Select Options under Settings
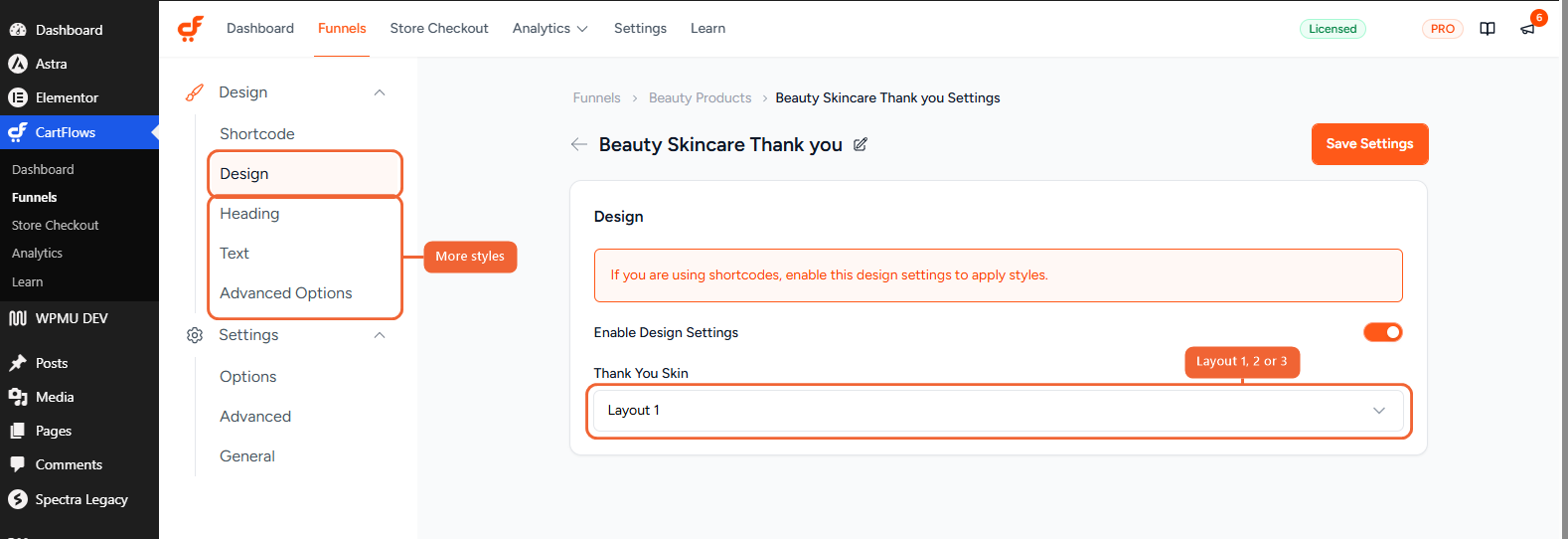 click(248, 377)
